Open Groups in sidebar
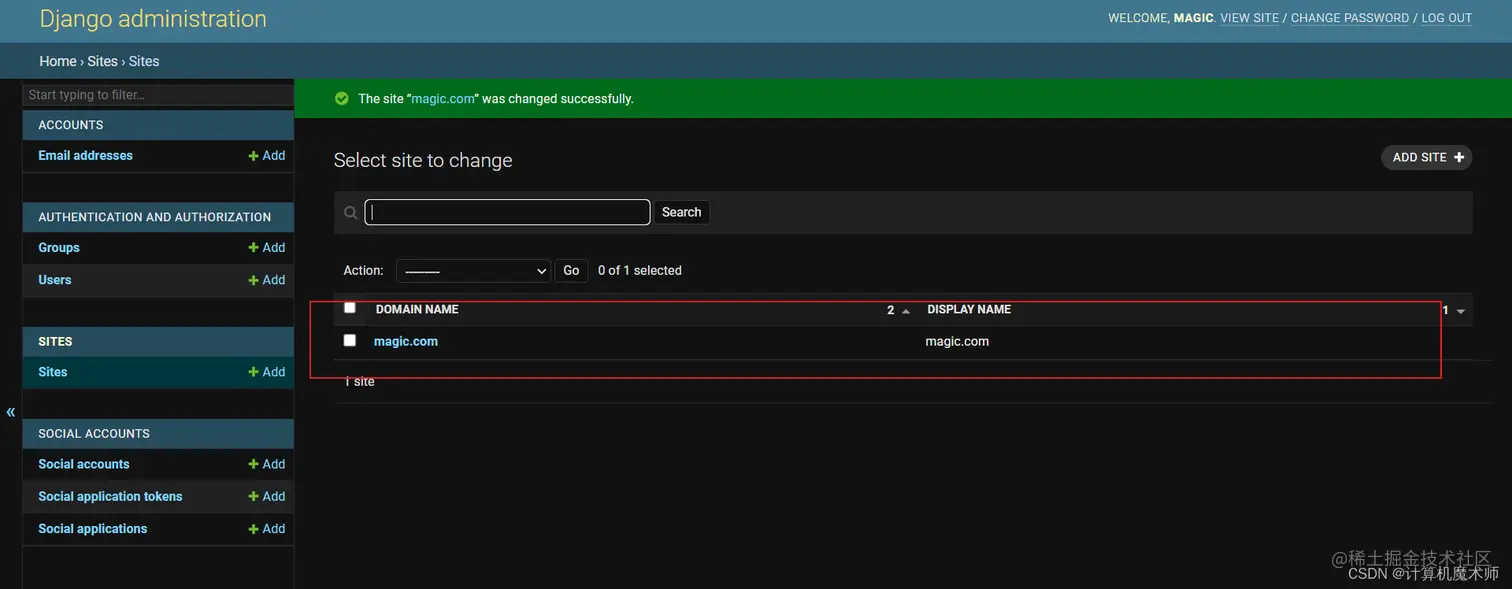1512x589 pixels. [x=59, y=248]
